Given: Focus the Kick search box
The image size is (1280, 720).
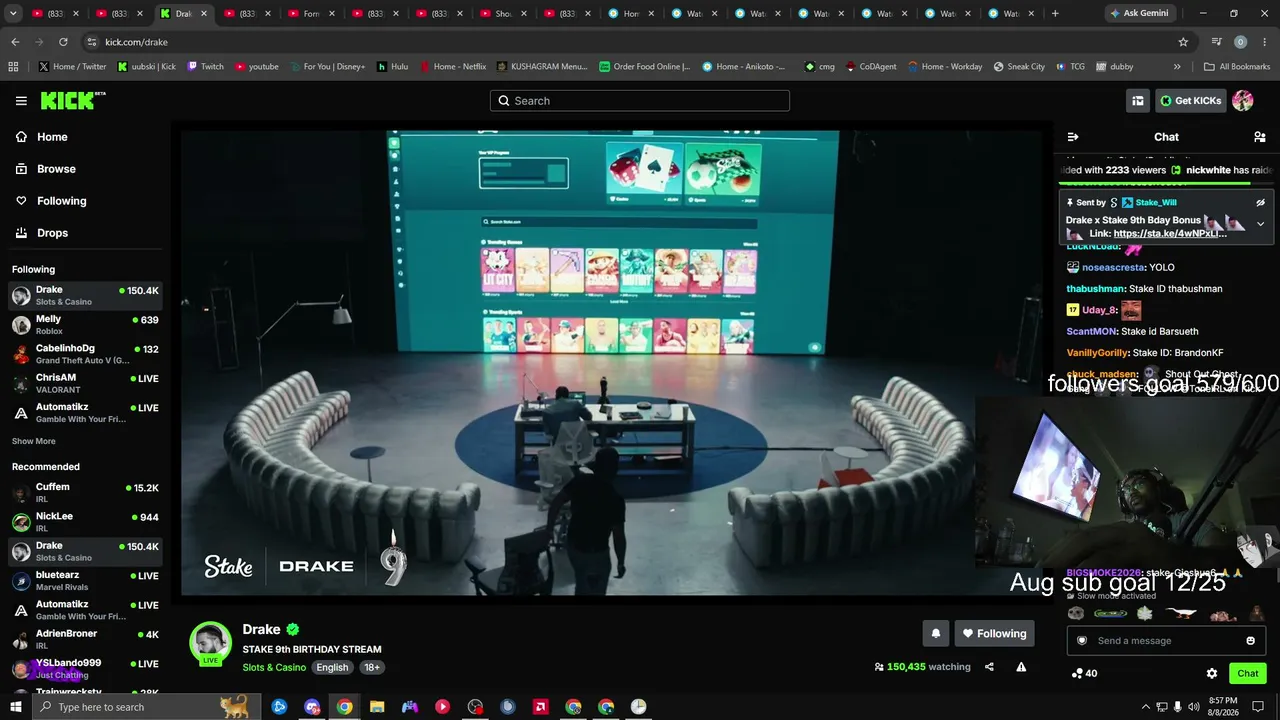Looking at the screenshot, I should click(640, 101).
